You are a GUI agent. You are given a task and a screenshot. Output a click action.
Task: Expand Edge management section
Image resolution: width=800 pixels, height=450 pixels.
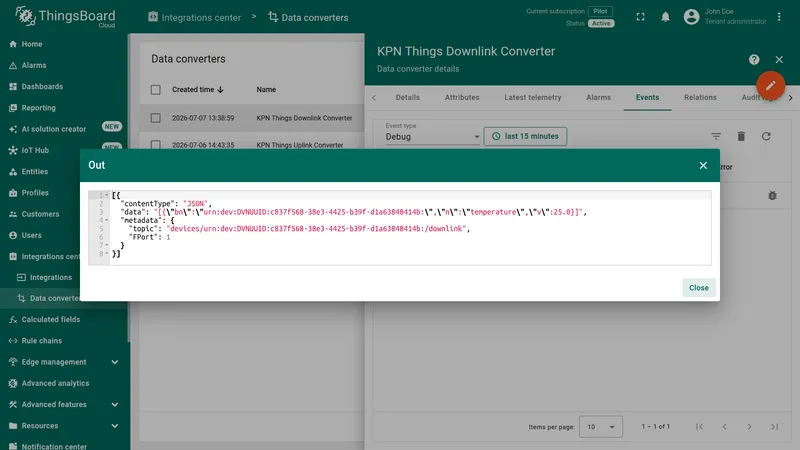[x=64, y=362]
